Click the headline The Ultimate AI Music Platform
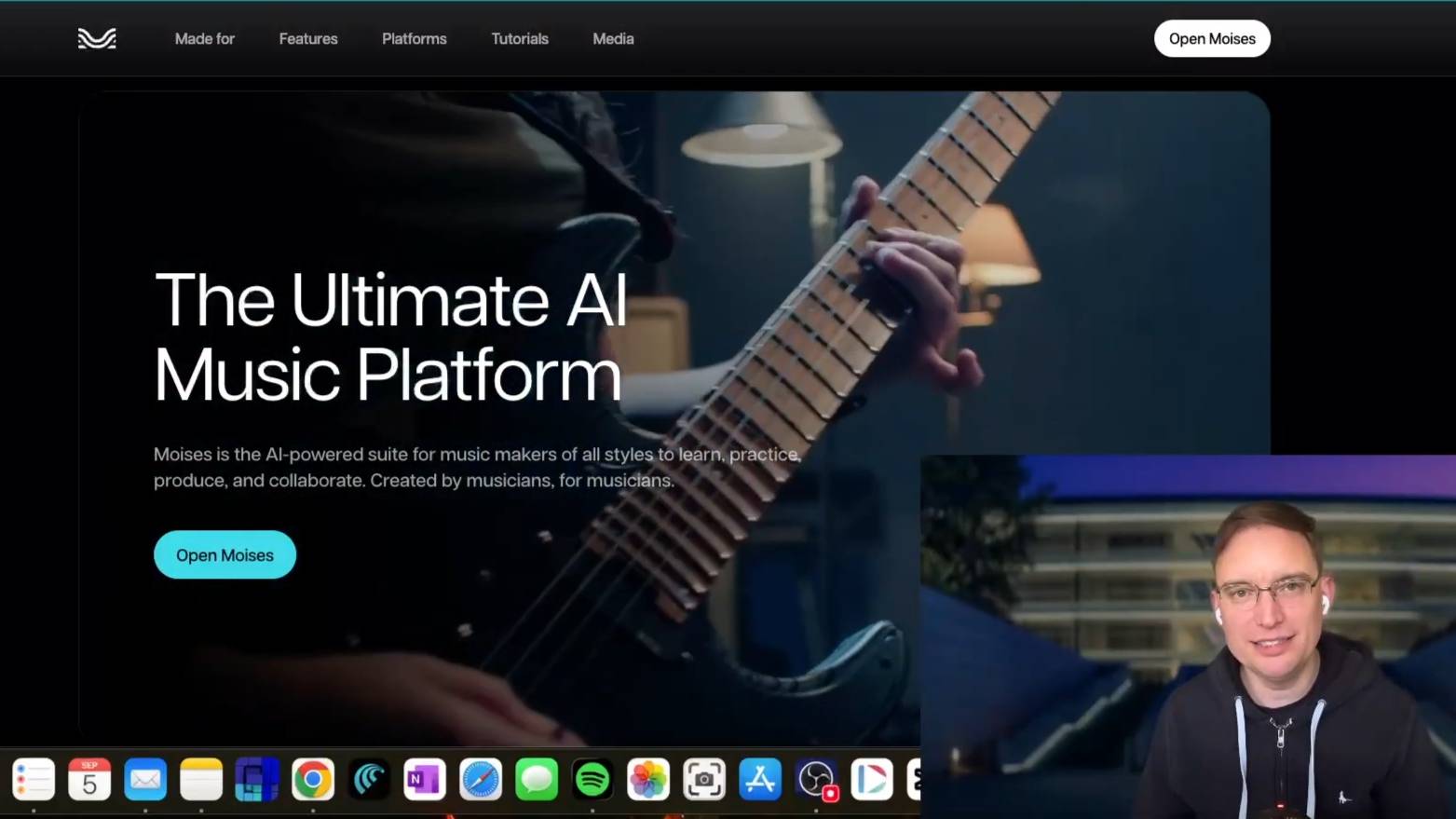The width and height of the screenshot is (1456, 819). pyautogui.click(x=390, y=336)
